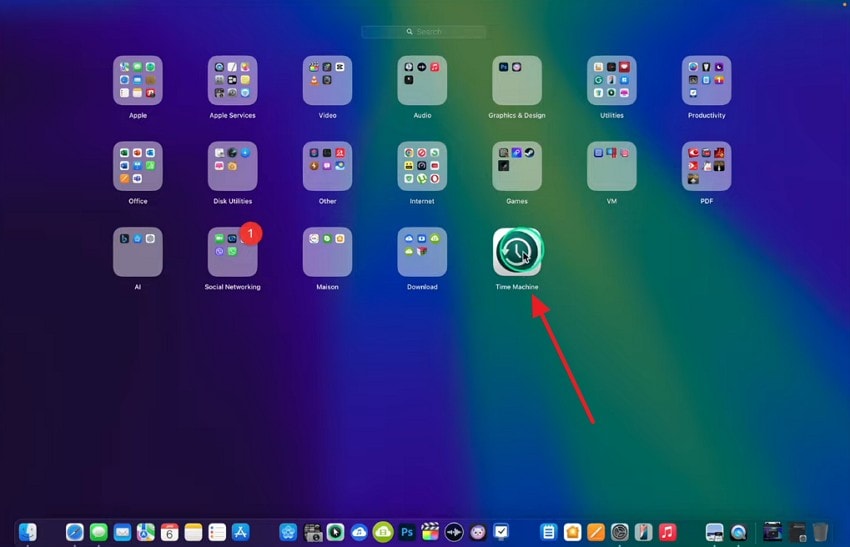Open the blue clipboard app in Dock
Screen dimensions: 850x547
pos(549,532)
